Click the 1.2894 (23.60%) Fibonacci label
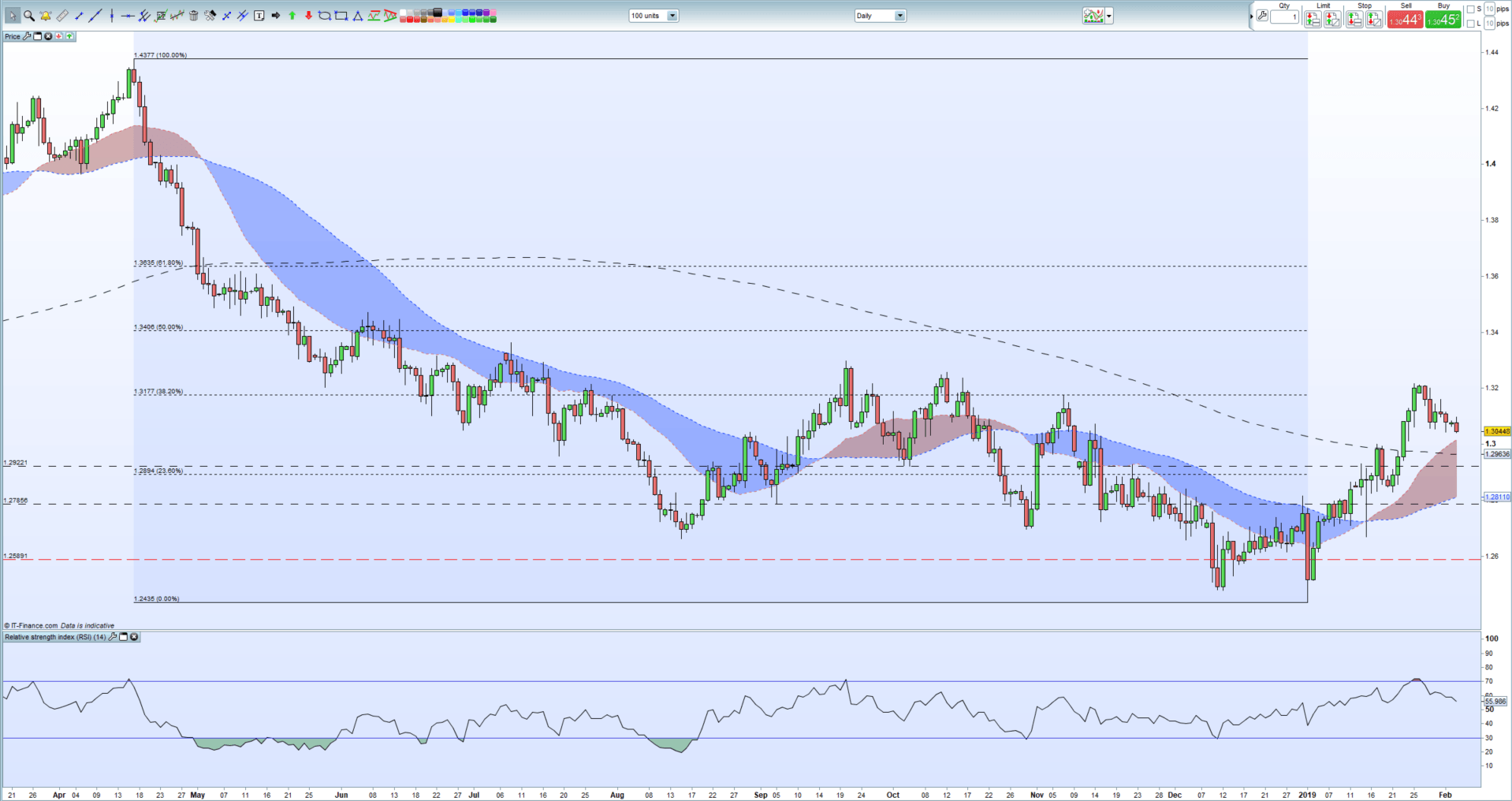This screenshot has height=801, width=1512. point(158,471)
